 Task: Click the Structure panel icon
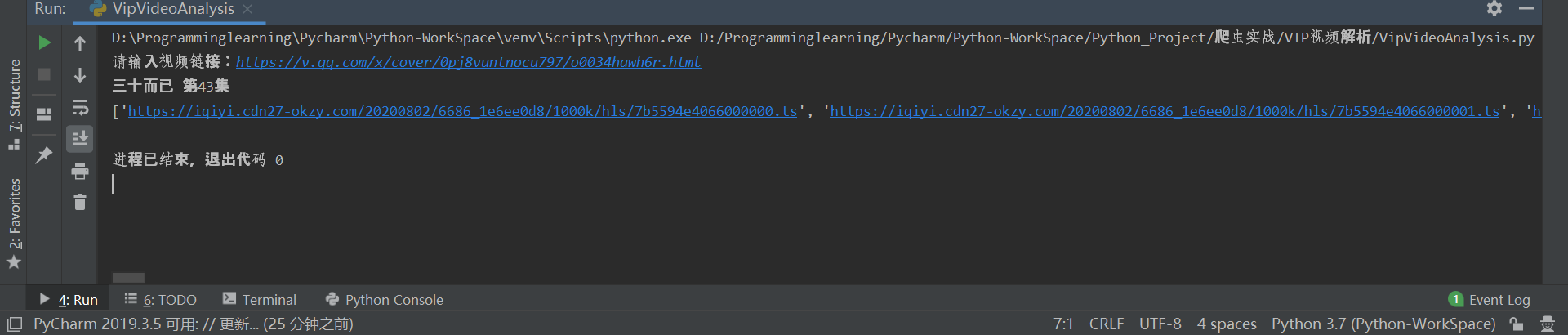tap(14, 145)
